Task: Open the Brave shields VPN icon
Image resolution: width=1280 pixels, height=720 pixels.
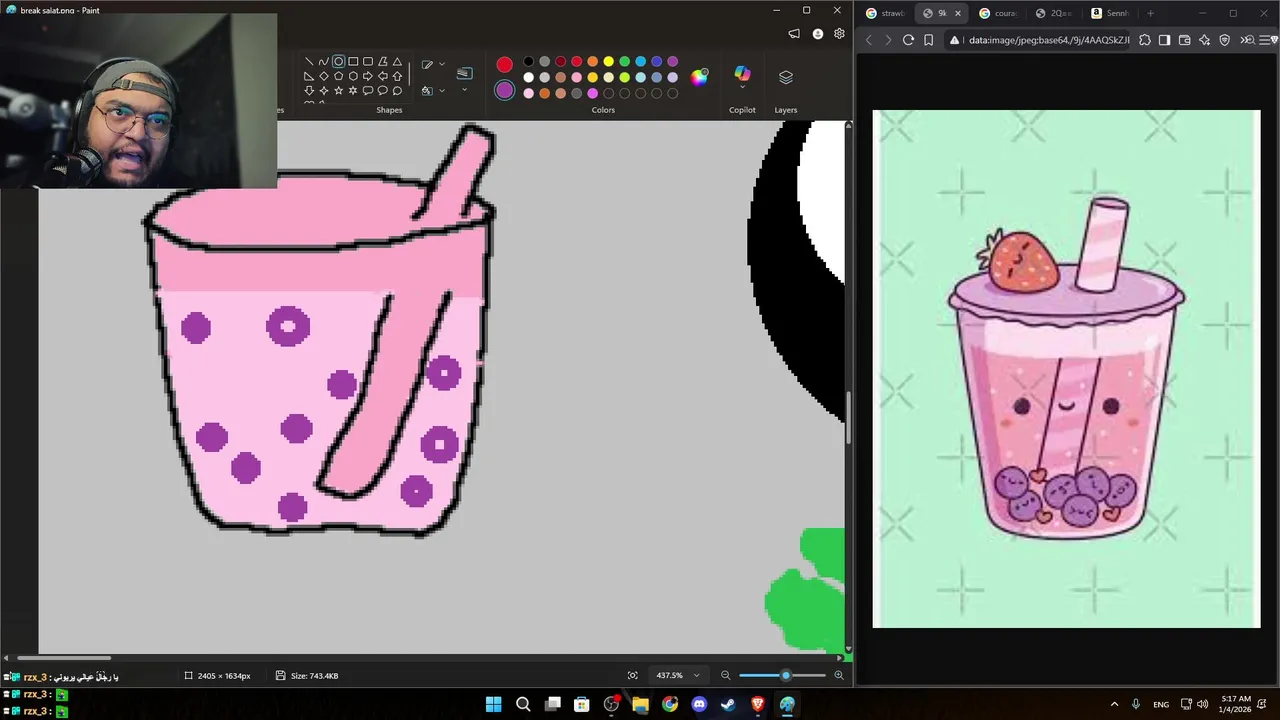Action: coord(1225,40)
